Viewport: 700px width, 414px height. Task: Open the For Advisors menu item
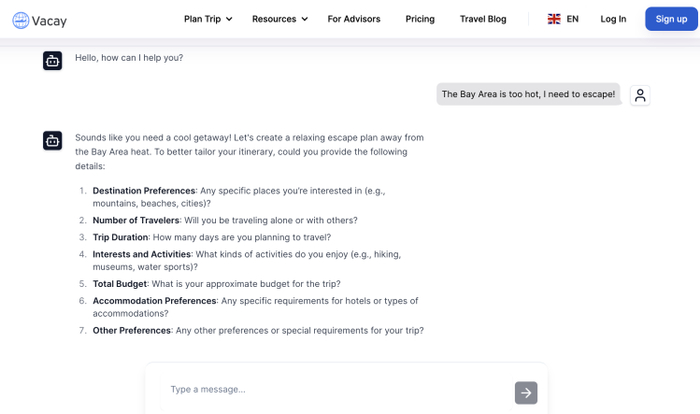coord(354,19)
